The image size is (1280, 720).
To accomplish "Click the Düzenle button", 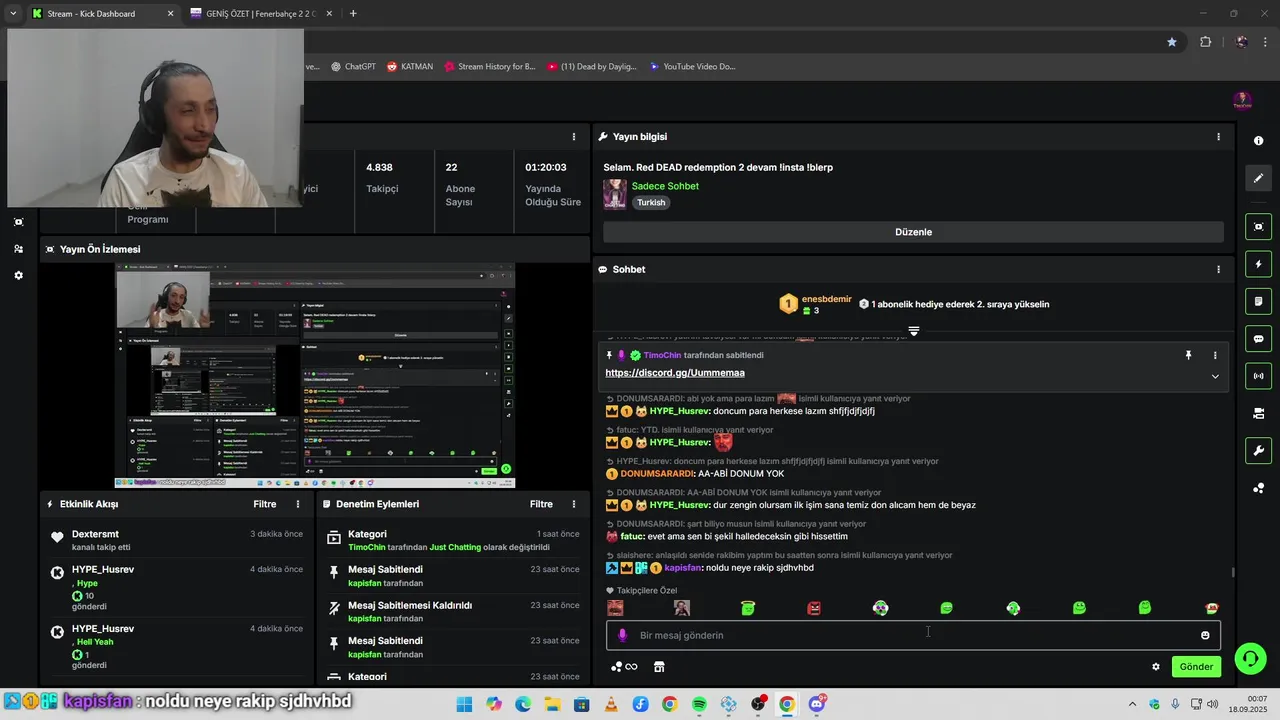I will (913, 232).
